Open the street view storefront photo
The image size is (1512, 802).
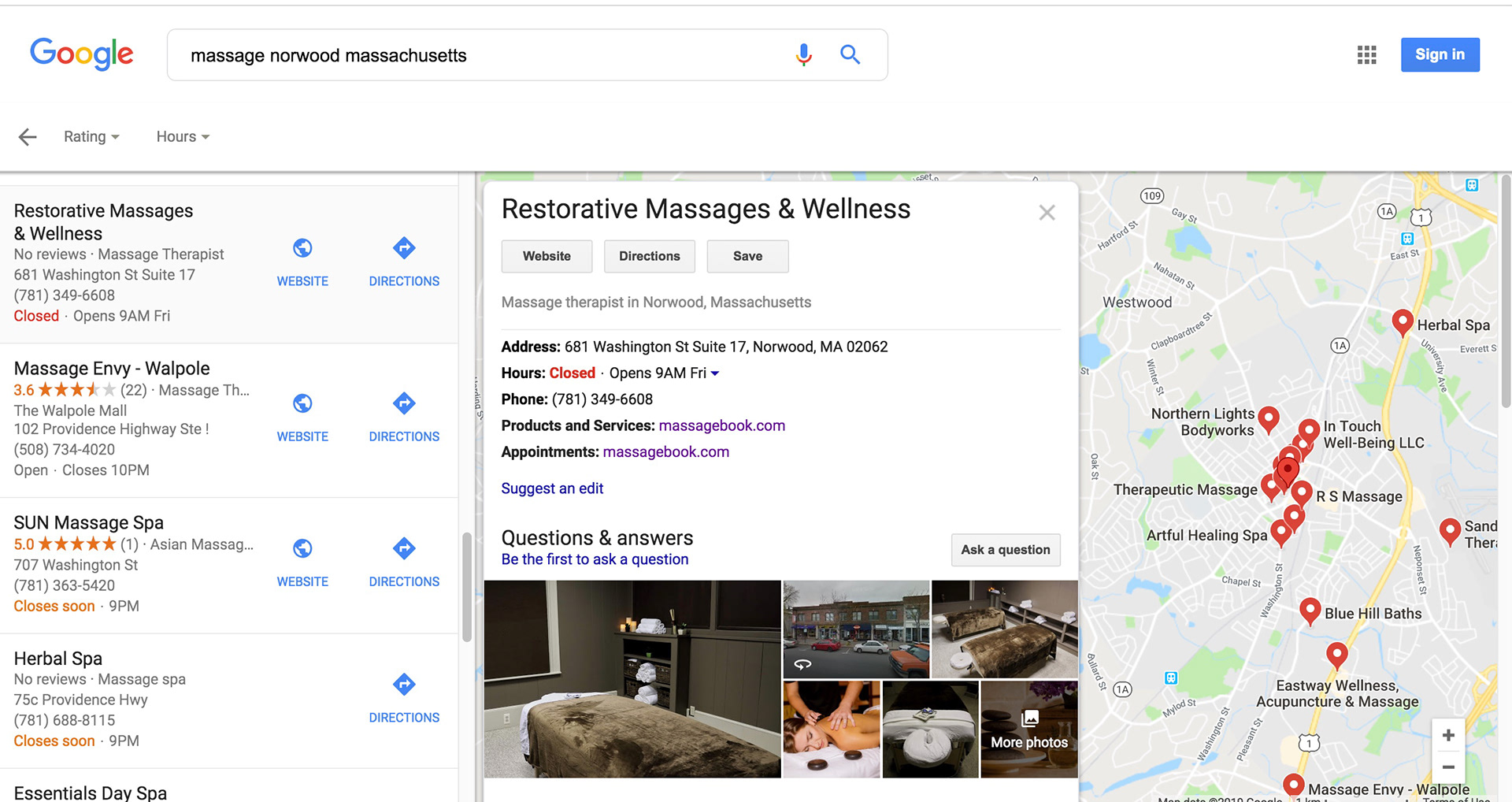point(856,629)
